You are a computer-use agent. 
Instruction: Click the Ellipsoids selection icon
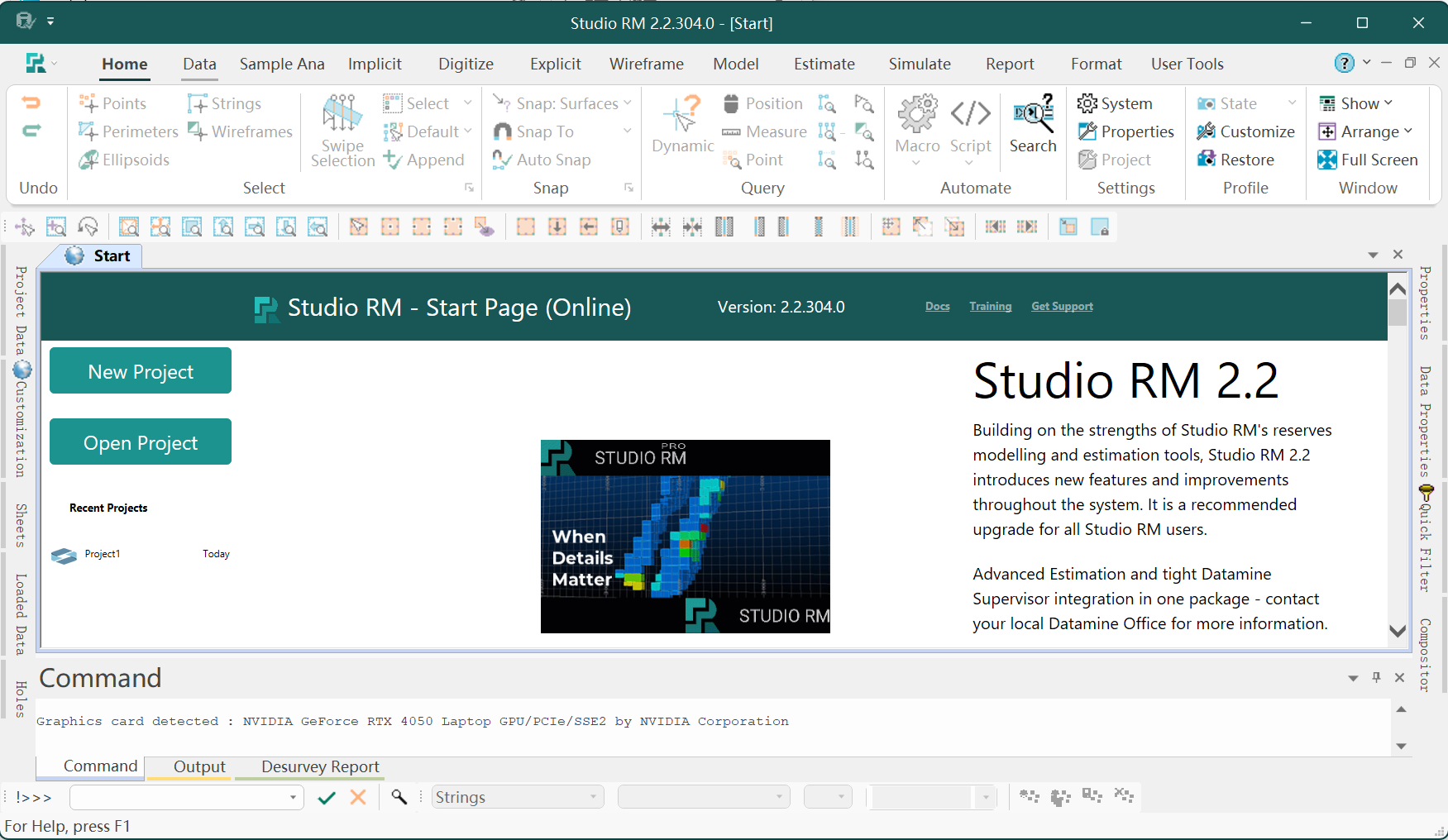click(88, 160)
